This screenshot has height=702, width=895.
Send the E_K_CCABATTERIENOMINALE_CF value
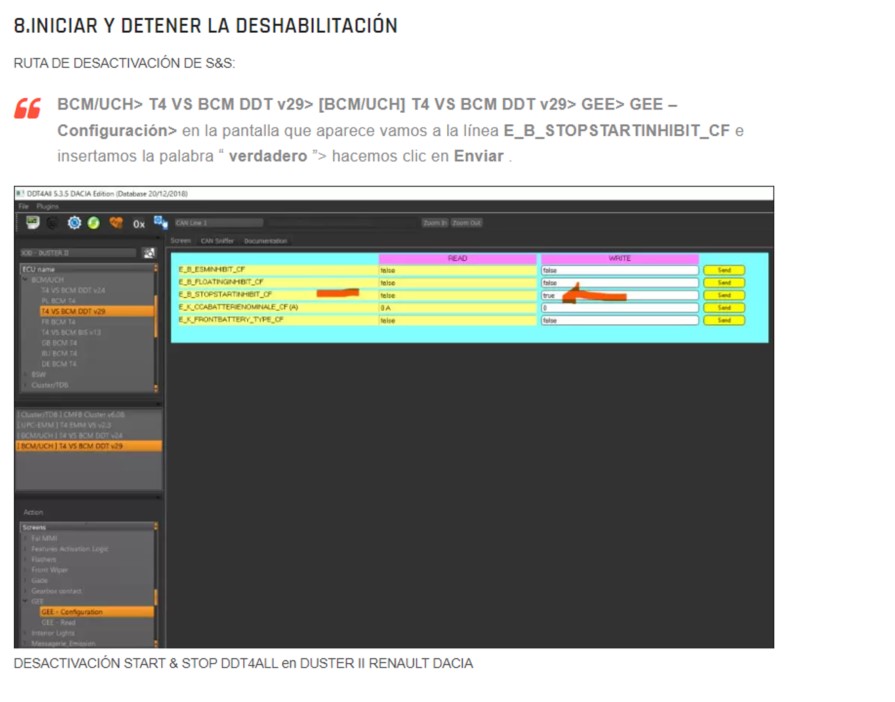pos(724,308)
